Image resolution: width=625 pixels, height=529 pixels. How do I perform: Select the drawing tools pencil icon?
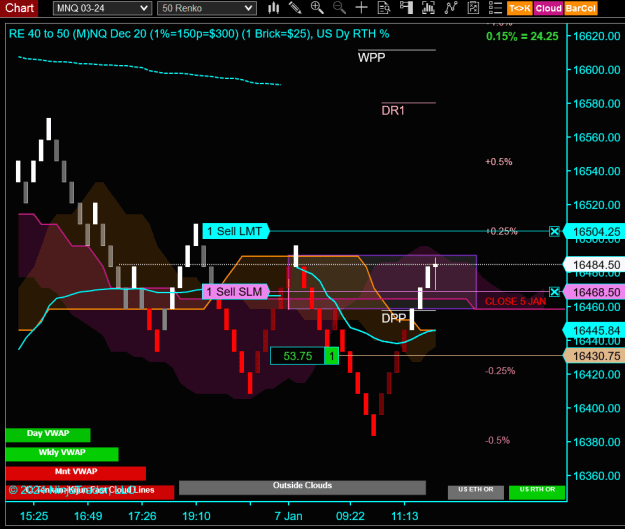click(x=295, y=8)
